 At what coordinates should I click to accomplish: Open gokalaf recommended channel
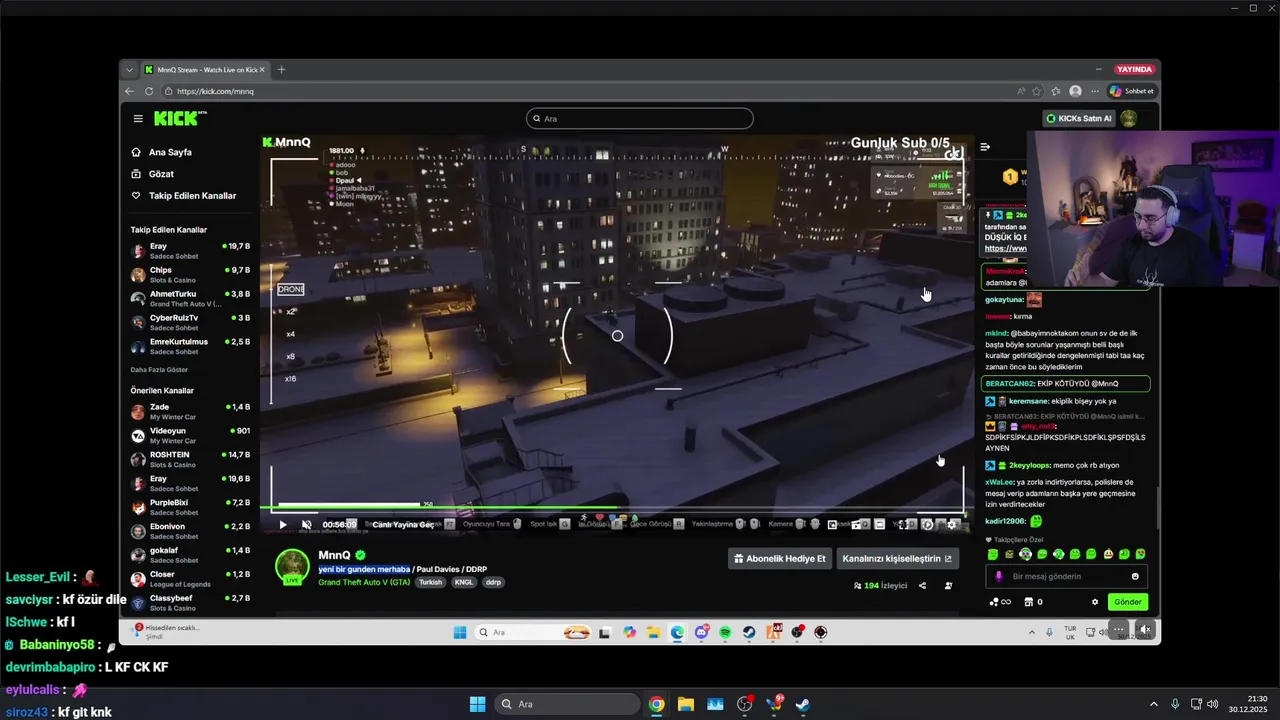pos(190,555)
